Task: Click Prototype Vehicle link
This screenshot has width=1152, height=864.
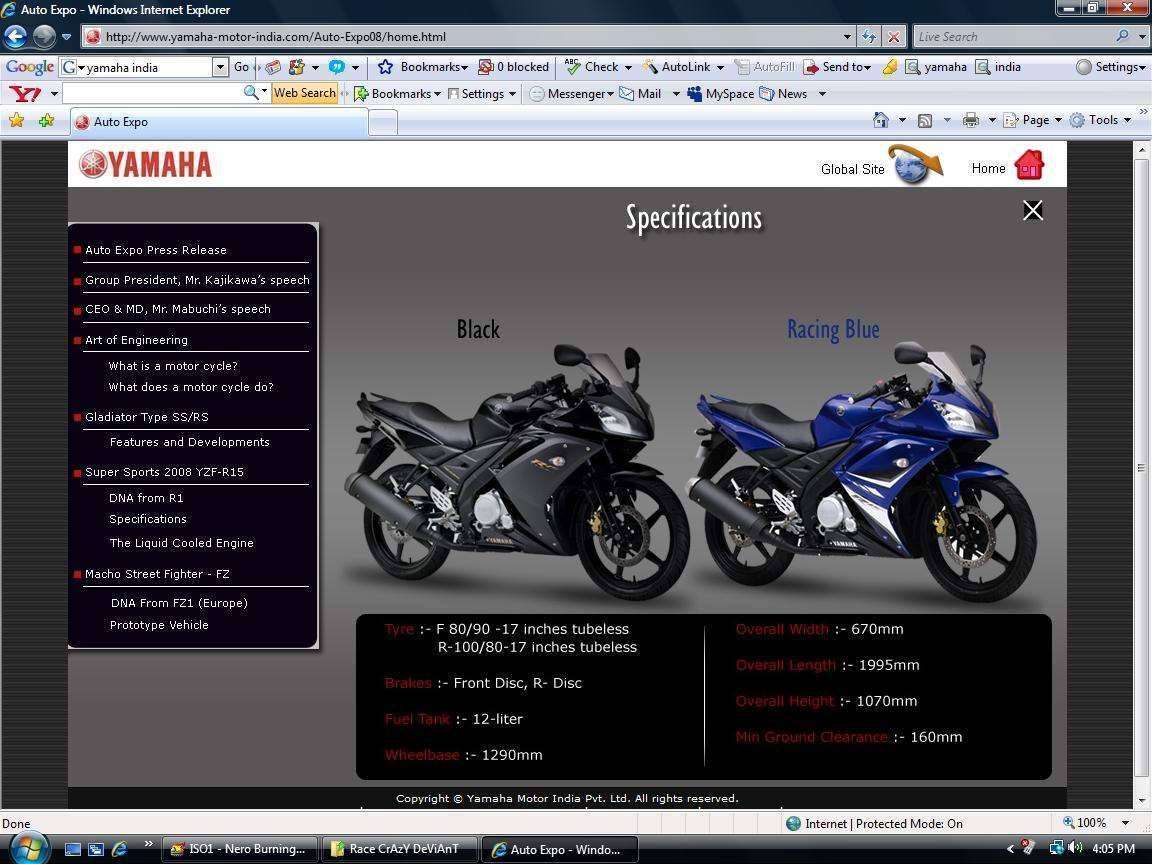Action: pos(159,625)
